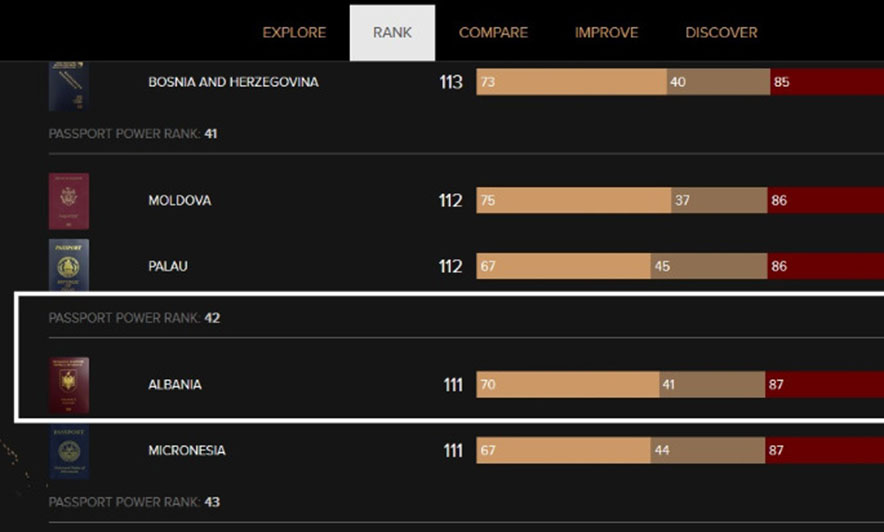Click Albania's mobility score 111
Image resolution: width=884 pixels, height=532 pixels.
[452, 385]
